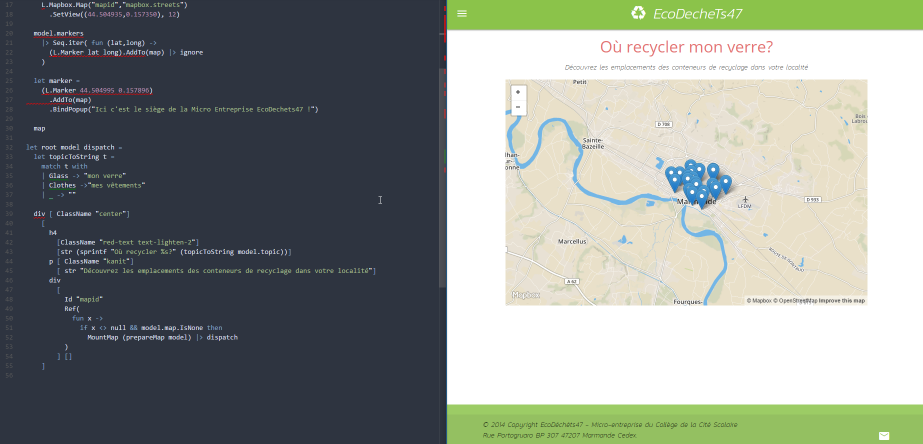Screen dimensions: 923x444
Task: Place cursor on '.SetView' code line
Action: [x=114, y=14]
